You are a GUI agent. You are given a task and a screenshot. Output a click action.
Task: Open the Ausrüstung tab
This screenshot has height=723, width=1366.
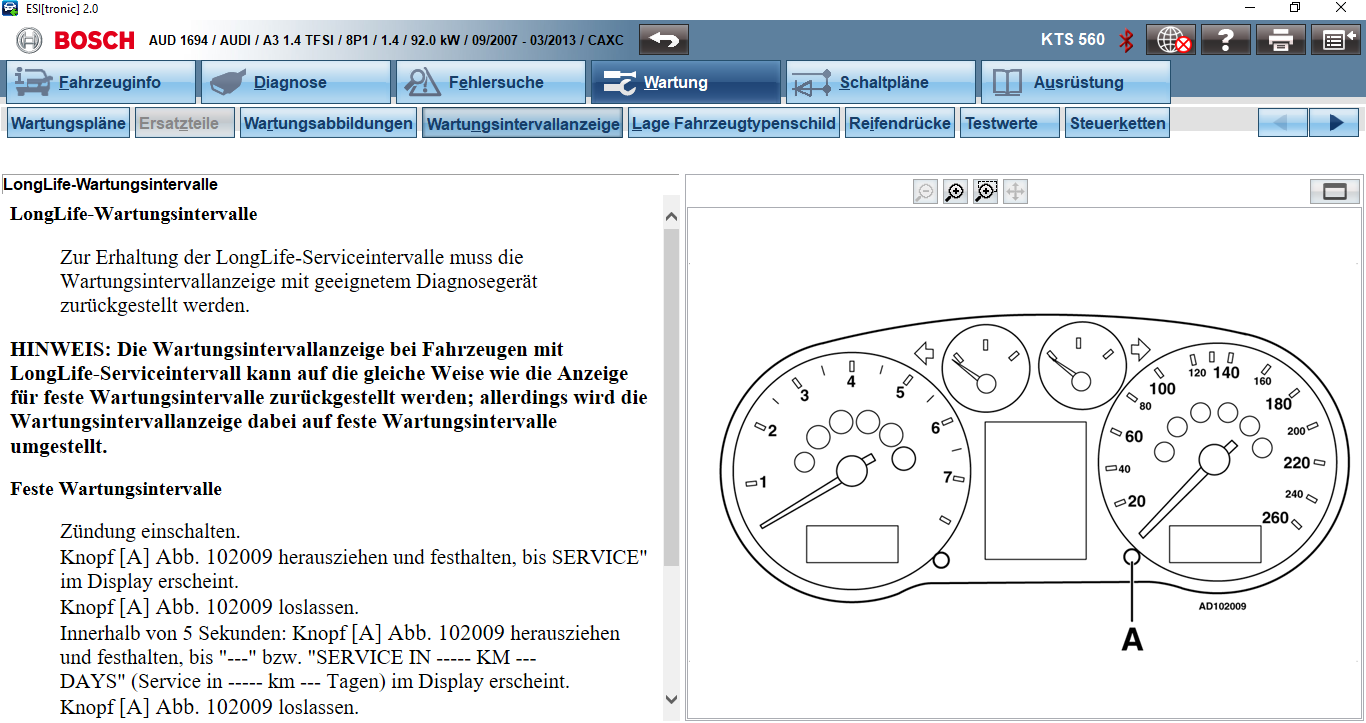(x=1075, y=83)
